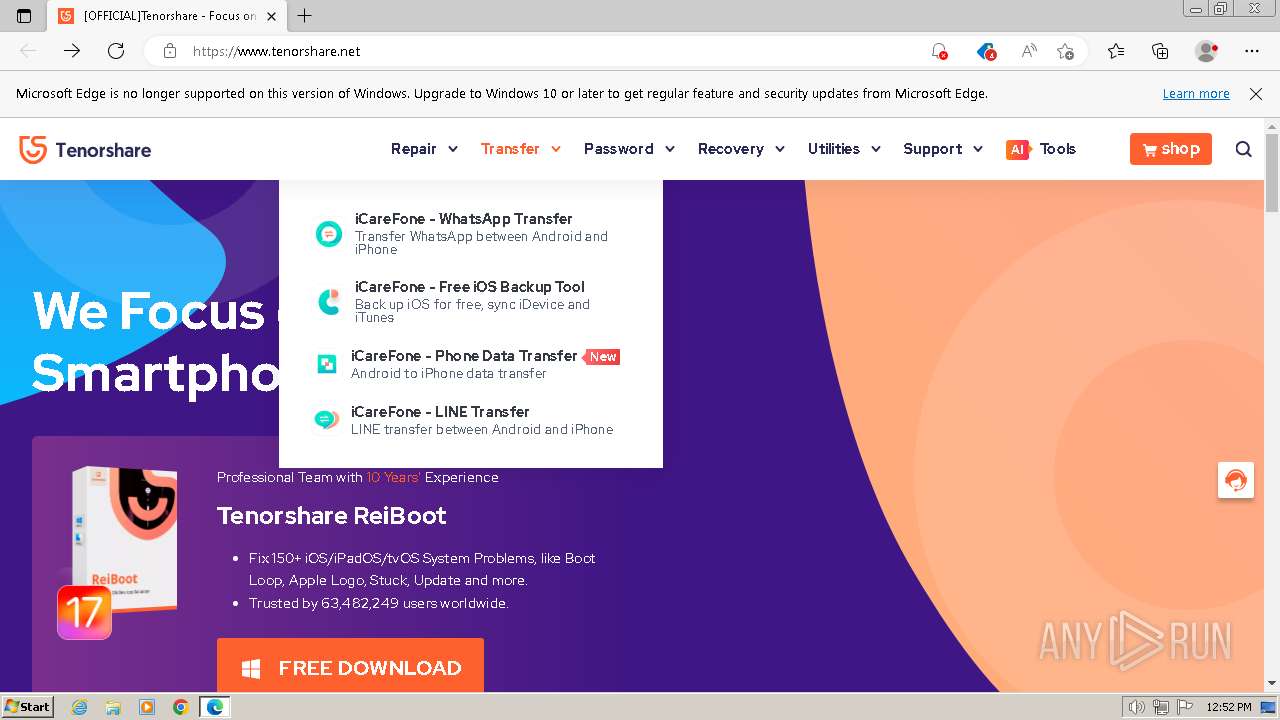This screenshot has height=720, width=1280.
Task: Add page to favorites star icon
Action: 1065,51
